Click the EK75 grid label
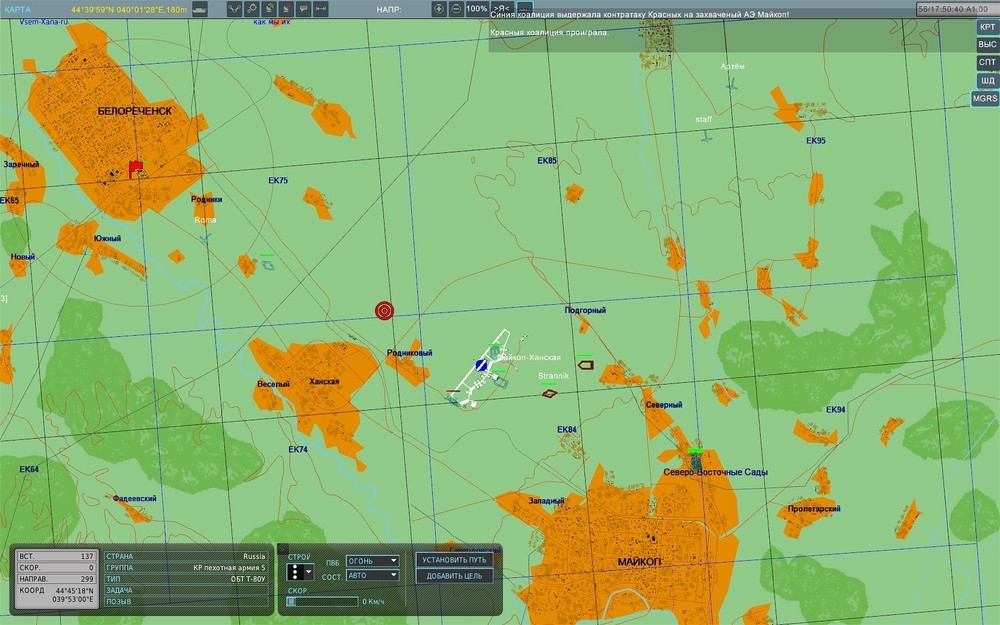 (x=278, y=180)
